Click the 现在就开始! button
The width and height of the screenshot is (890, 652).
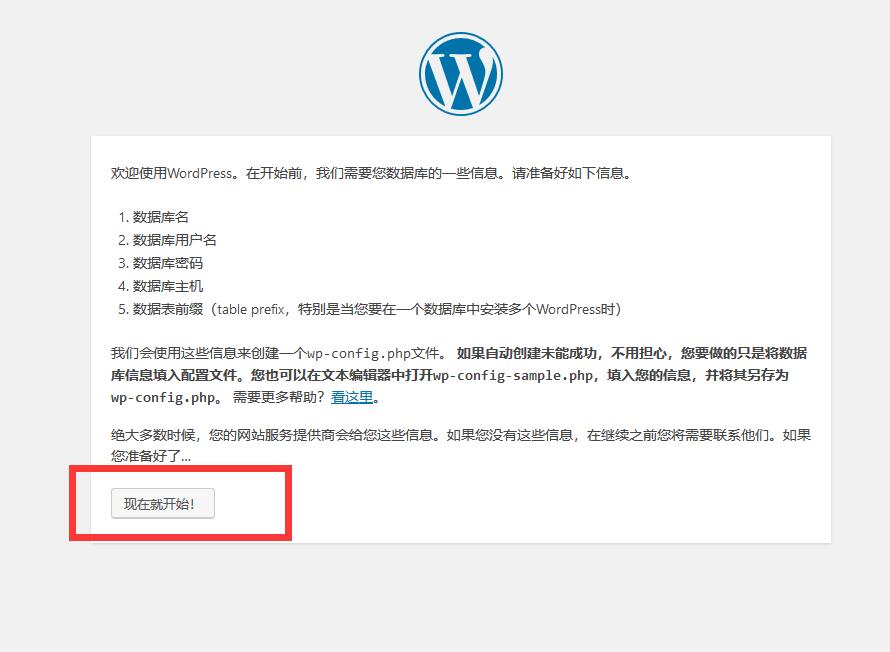(163, 503)
